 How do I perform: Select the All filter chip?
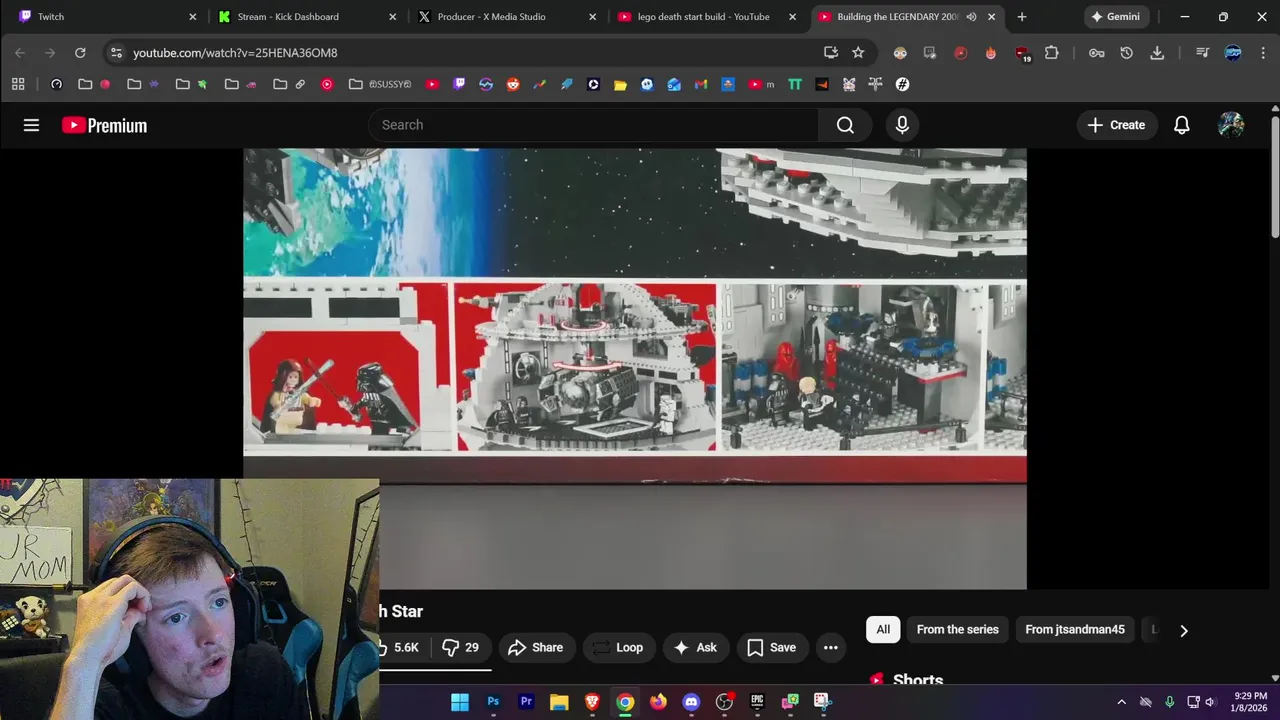coord(883,629)
